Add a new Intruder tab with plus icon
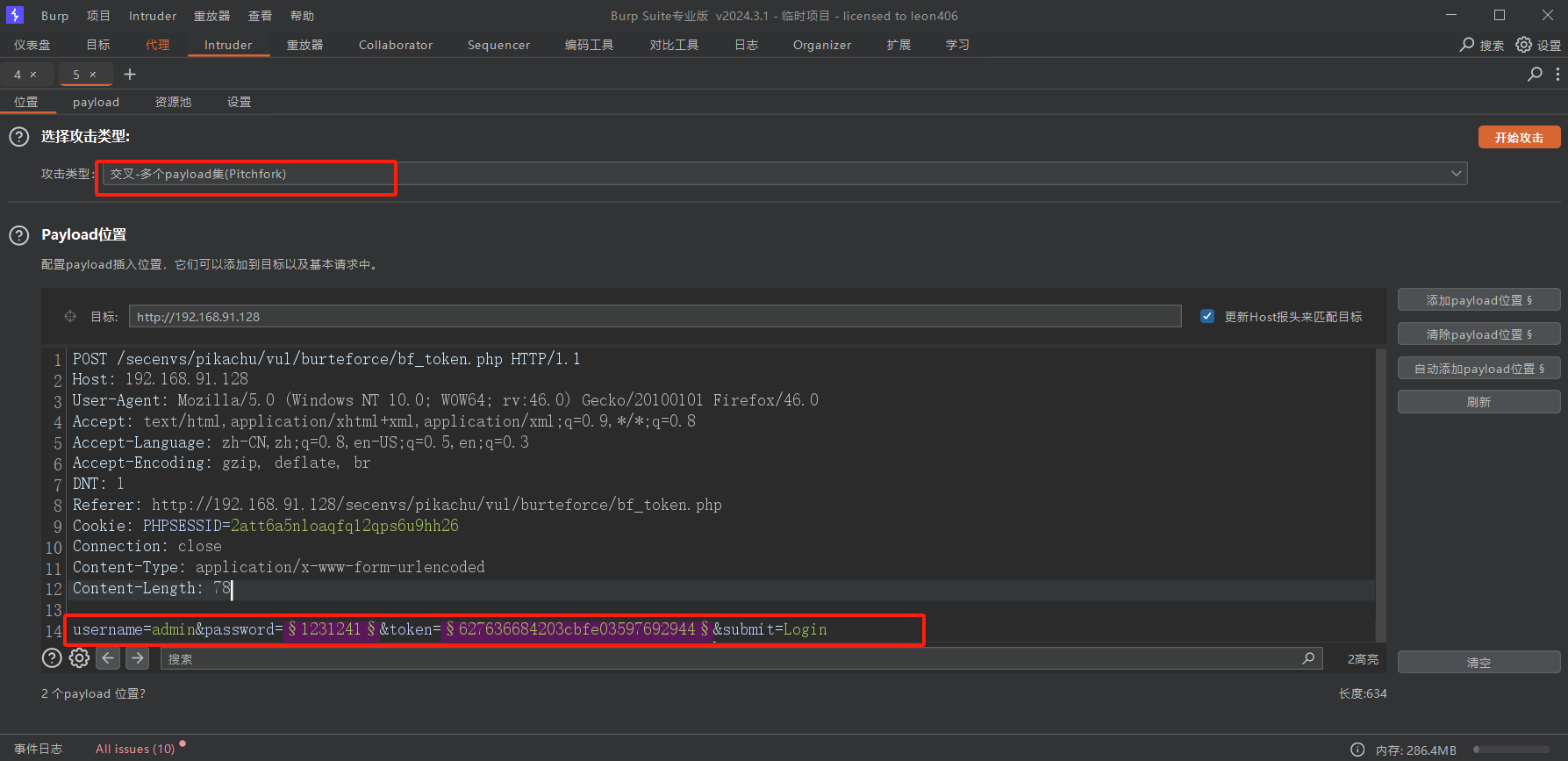Viewport: 1568px width, 761px height. click(130, 75)
